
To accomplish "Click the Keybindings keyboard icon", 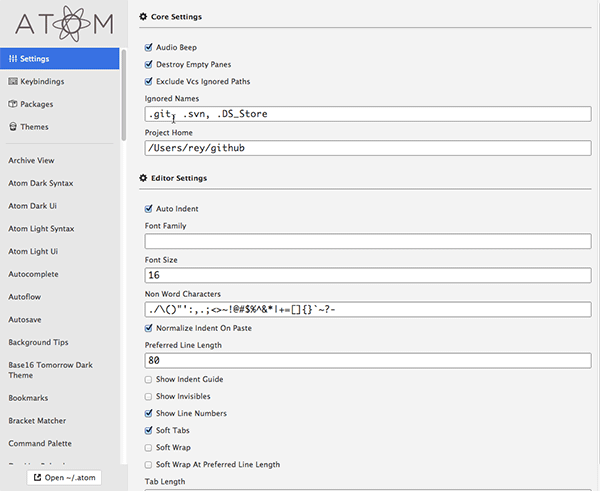I will point(13,81).
